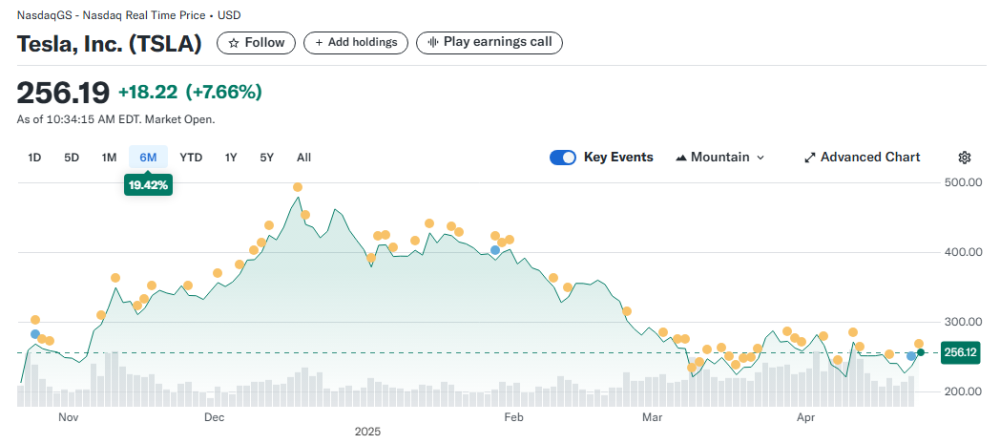
Task: Expand the Mountain chart type dropdown chevron
Action: pos(760,158)
